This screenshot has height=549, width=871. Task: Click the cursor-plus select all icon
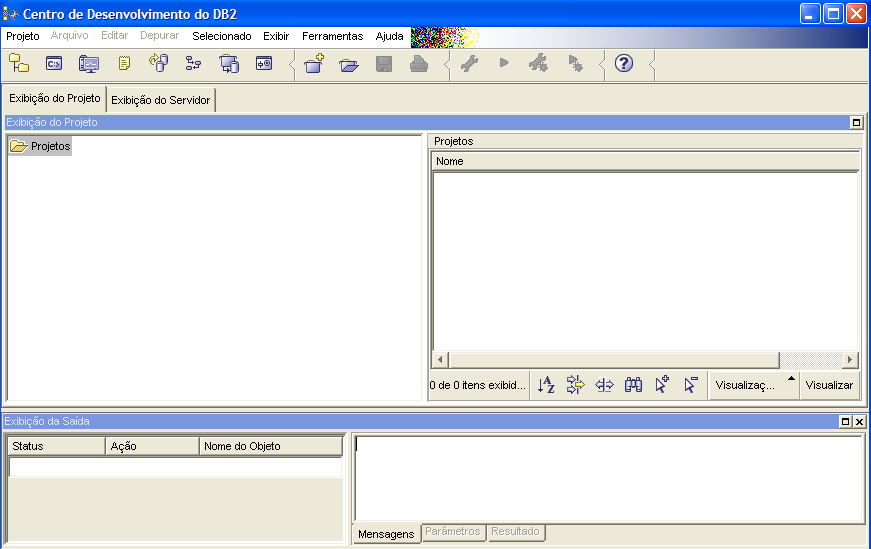coord(662,385)
